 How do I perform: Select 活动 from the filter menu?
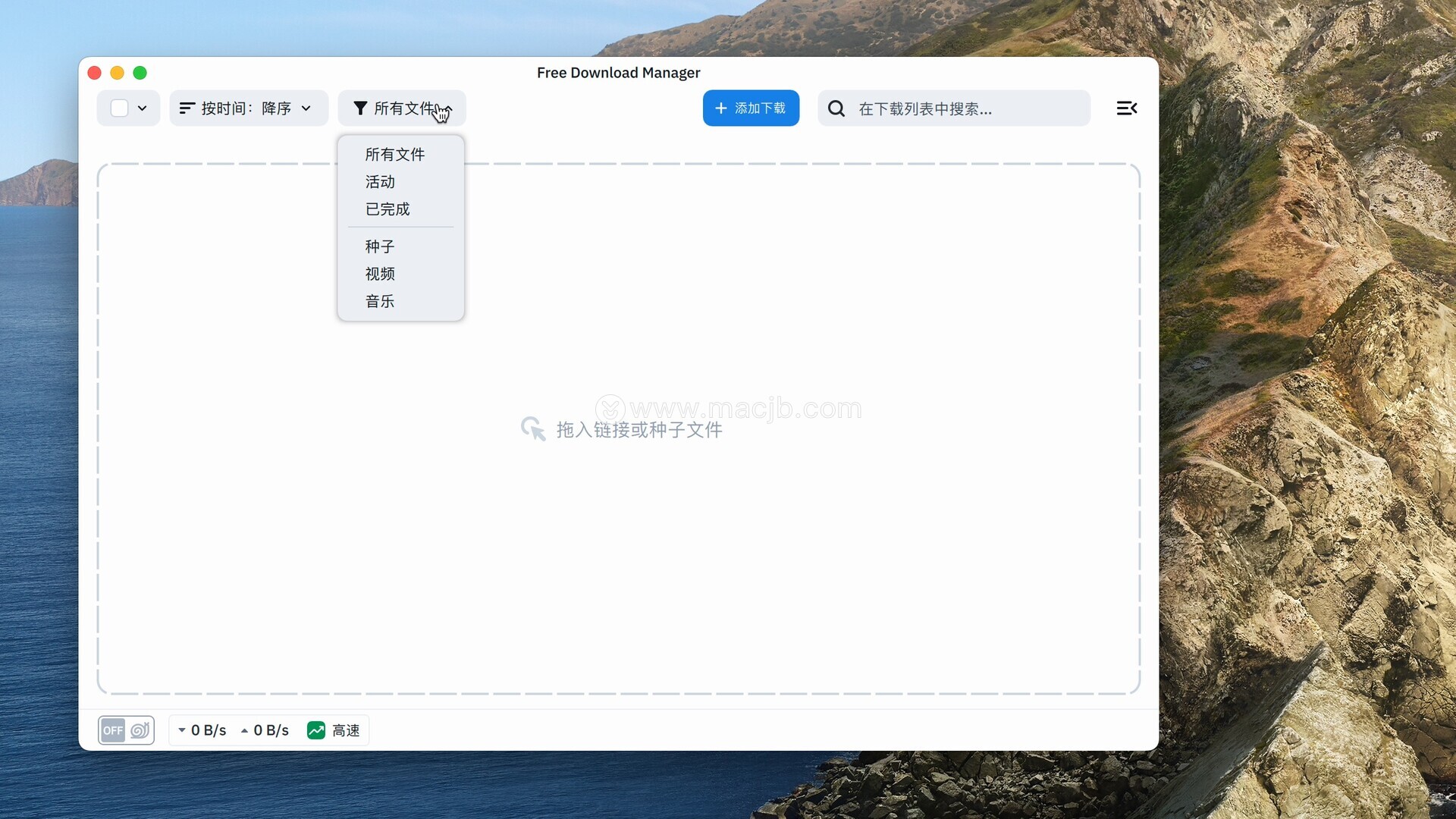pos(380,182)
